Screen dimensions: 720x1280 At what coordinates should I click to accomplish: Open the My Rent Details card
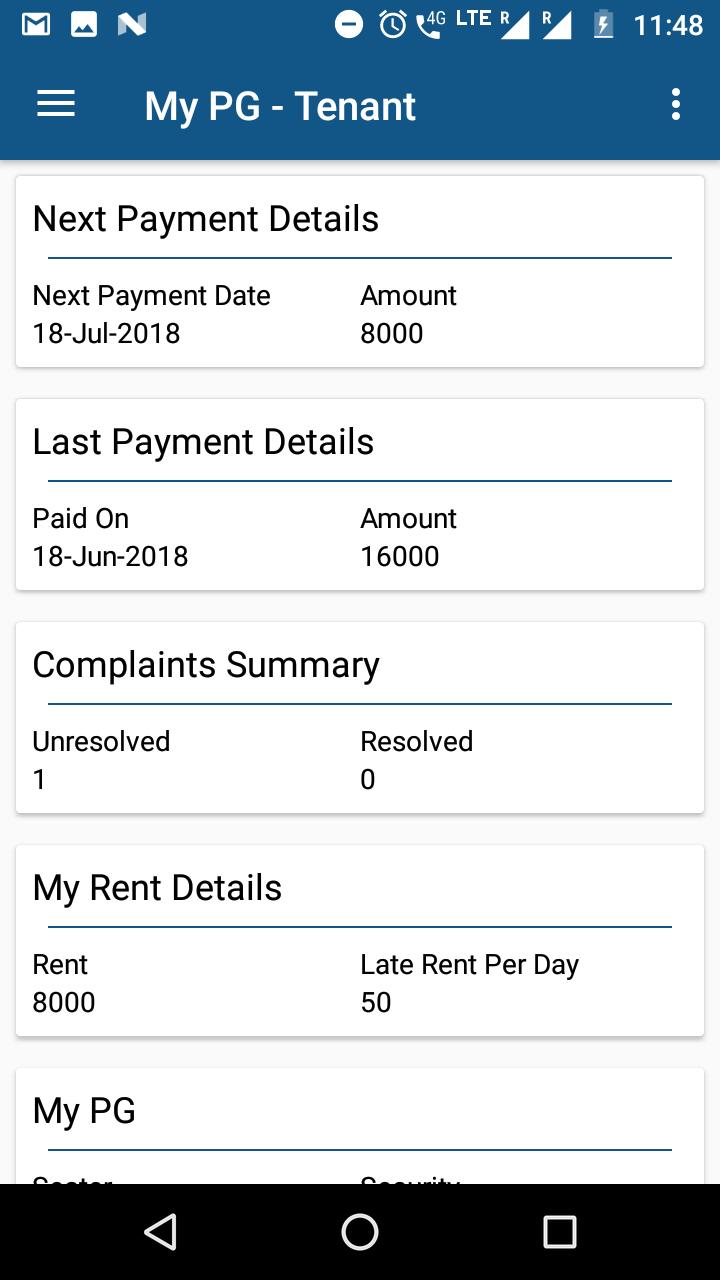pos(360,941)
